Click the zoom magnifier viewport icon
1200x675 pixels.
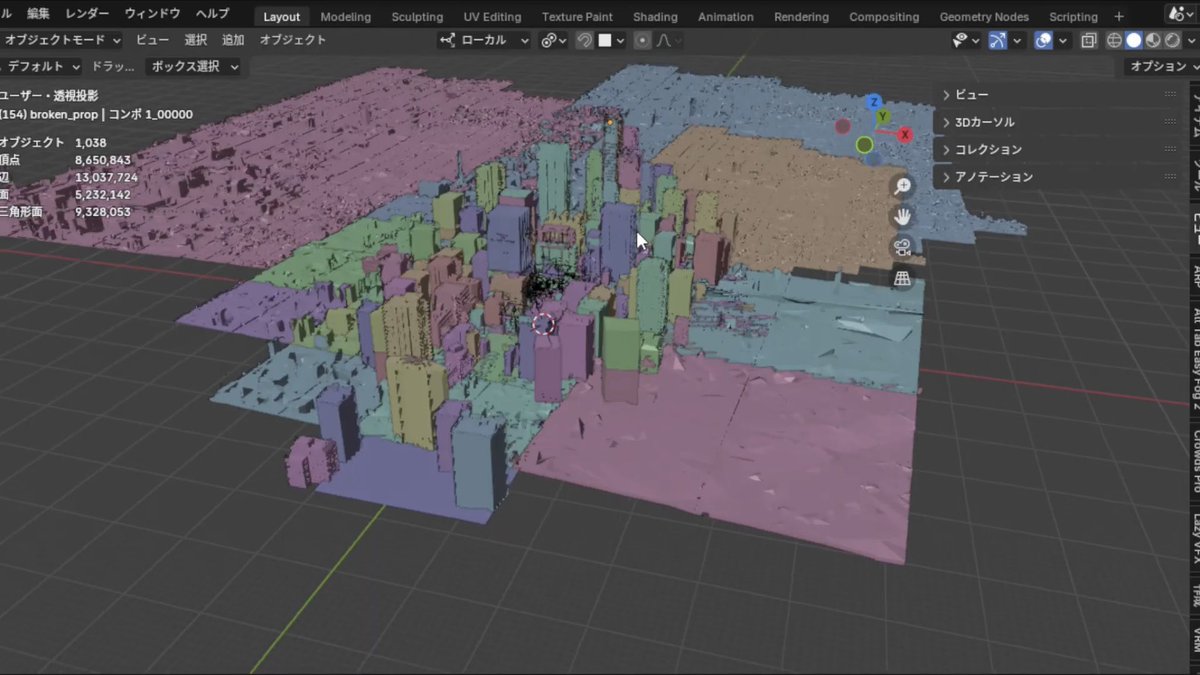click(x=903, y=186)
